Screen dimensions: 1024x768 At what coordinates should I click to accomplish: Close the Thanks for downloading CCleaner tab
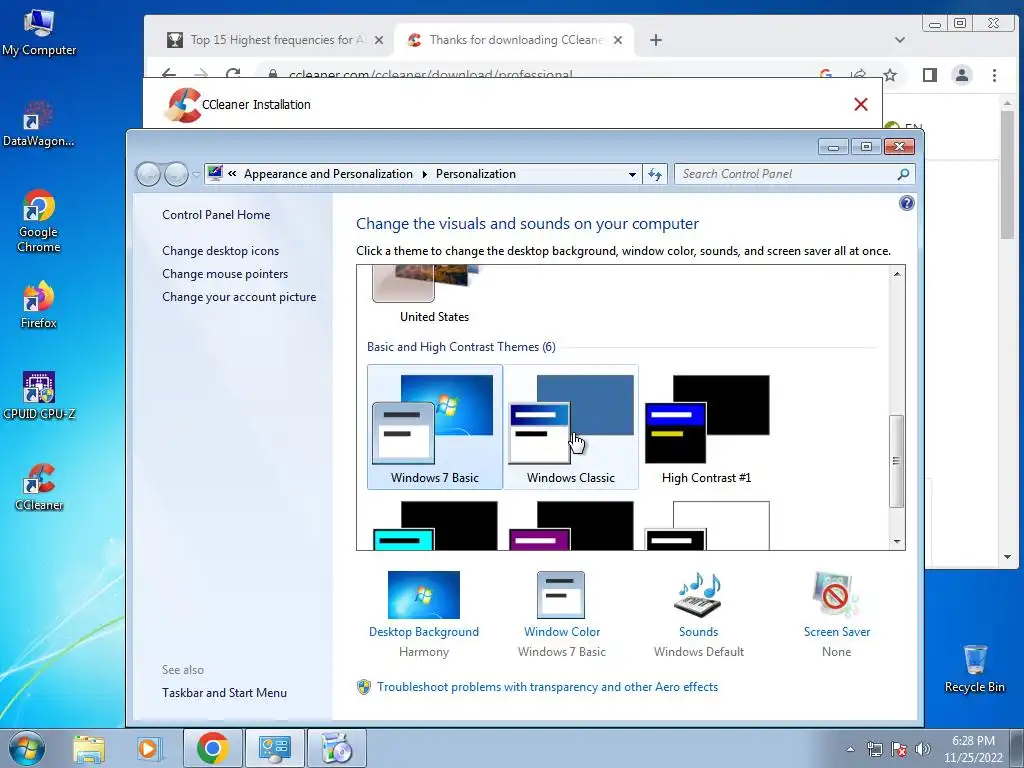click(618, 40)
